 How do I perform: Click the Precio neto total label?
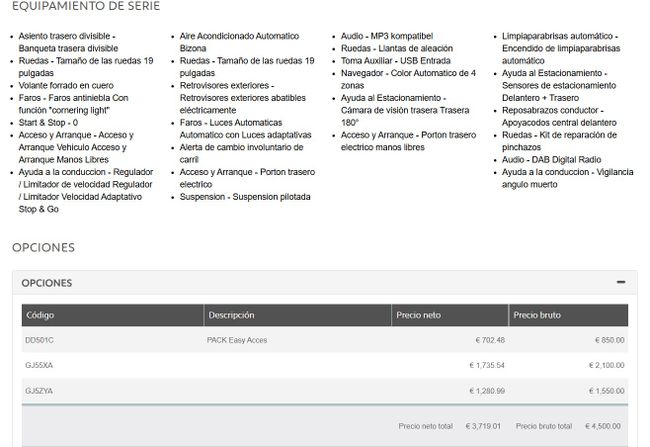point(426,426)
